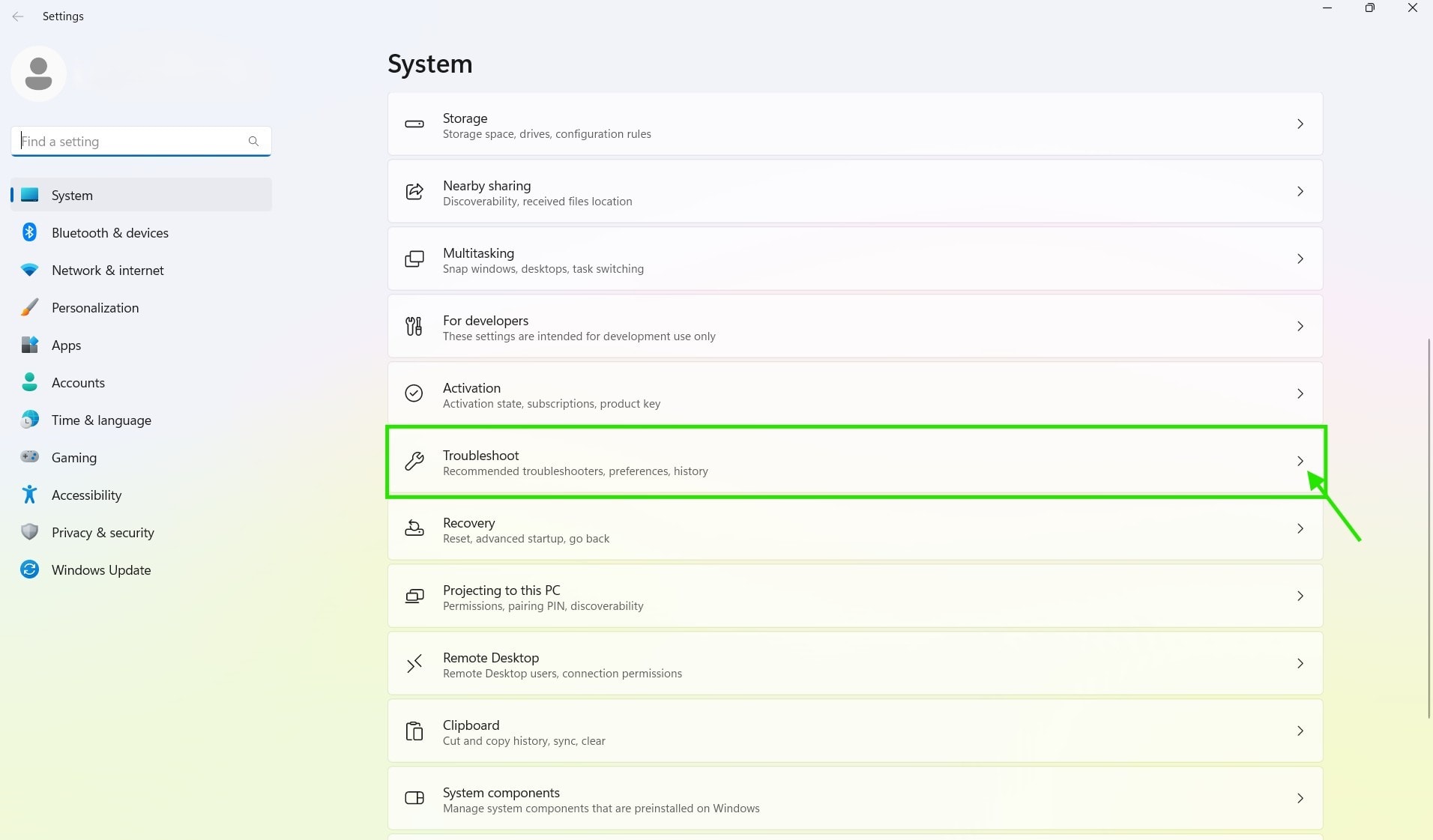
Task: Click the System components icon
Action: point(414,798)
